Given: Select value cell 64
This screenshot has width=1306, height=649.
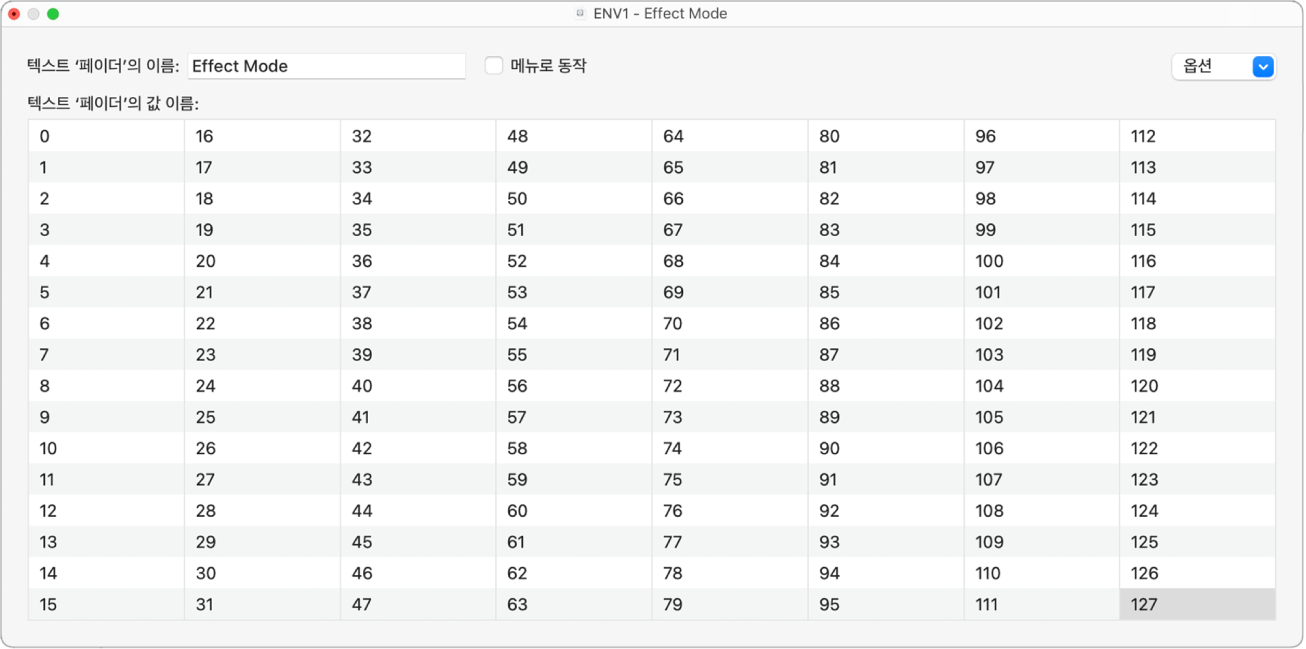Looking at the screenshot, I should click(x=729, y=136).
